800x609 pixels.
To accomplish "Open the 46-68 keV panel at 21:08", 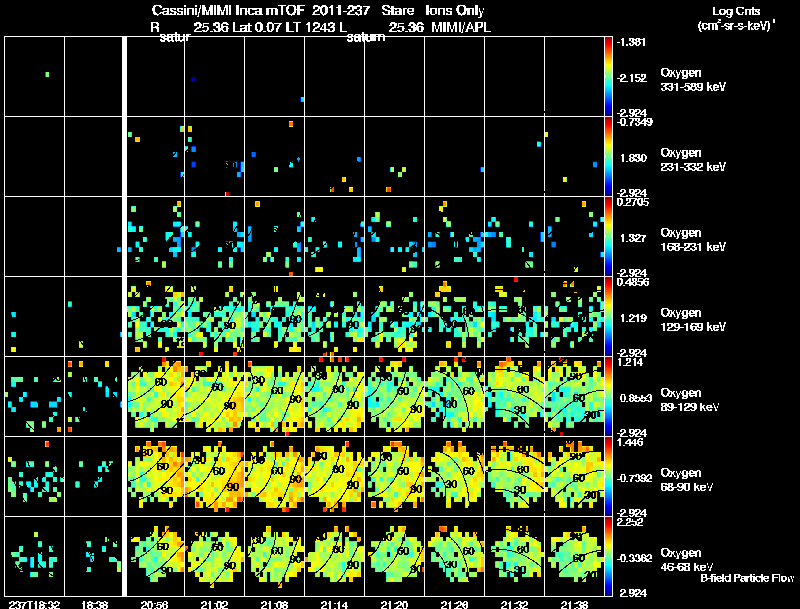I will [274, 557].
